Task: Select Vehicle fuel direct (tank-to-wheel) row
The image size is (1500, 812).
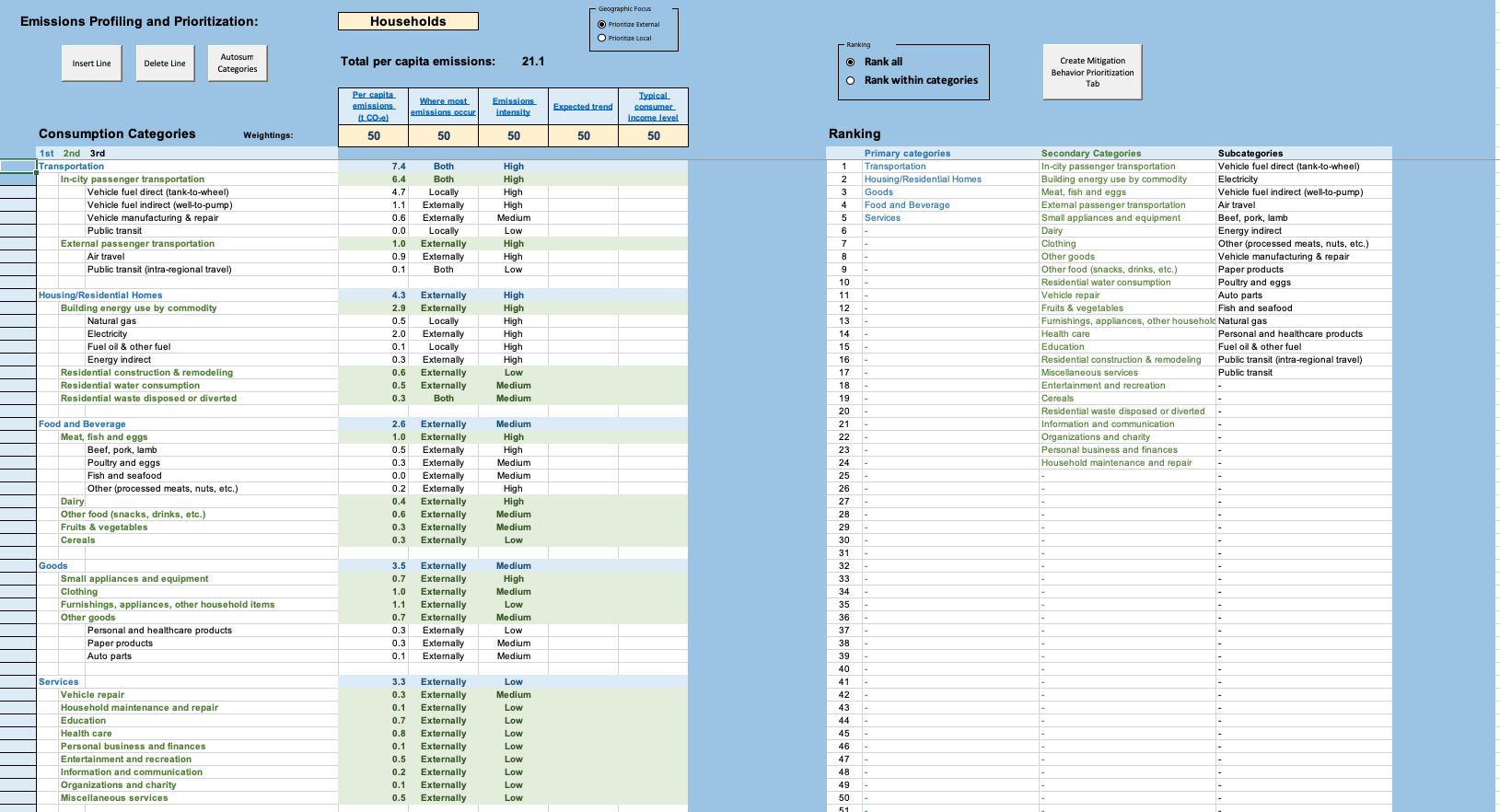Action: point(362,192)
